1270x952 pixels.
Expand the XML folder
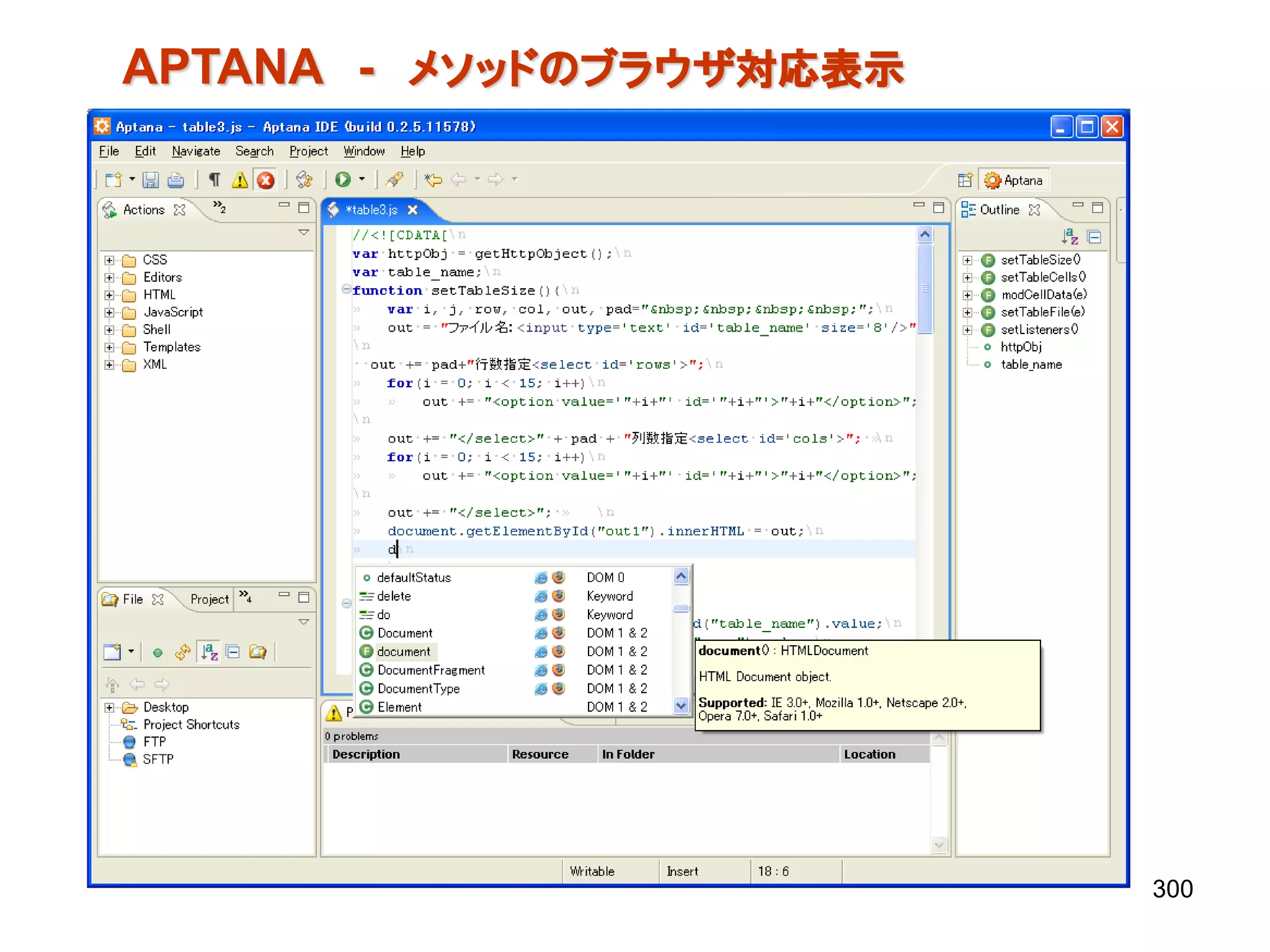(x=110, y=364)
